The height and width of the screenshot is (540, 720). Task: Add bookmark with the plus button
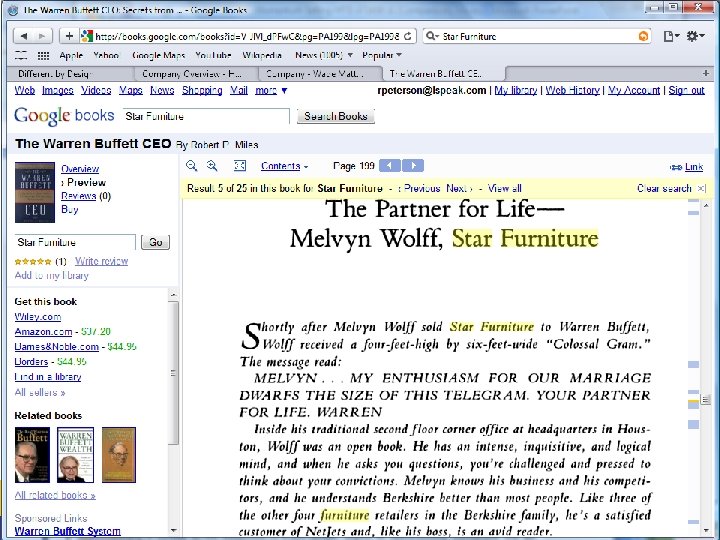pyautogui.click(x=69, y=36)
